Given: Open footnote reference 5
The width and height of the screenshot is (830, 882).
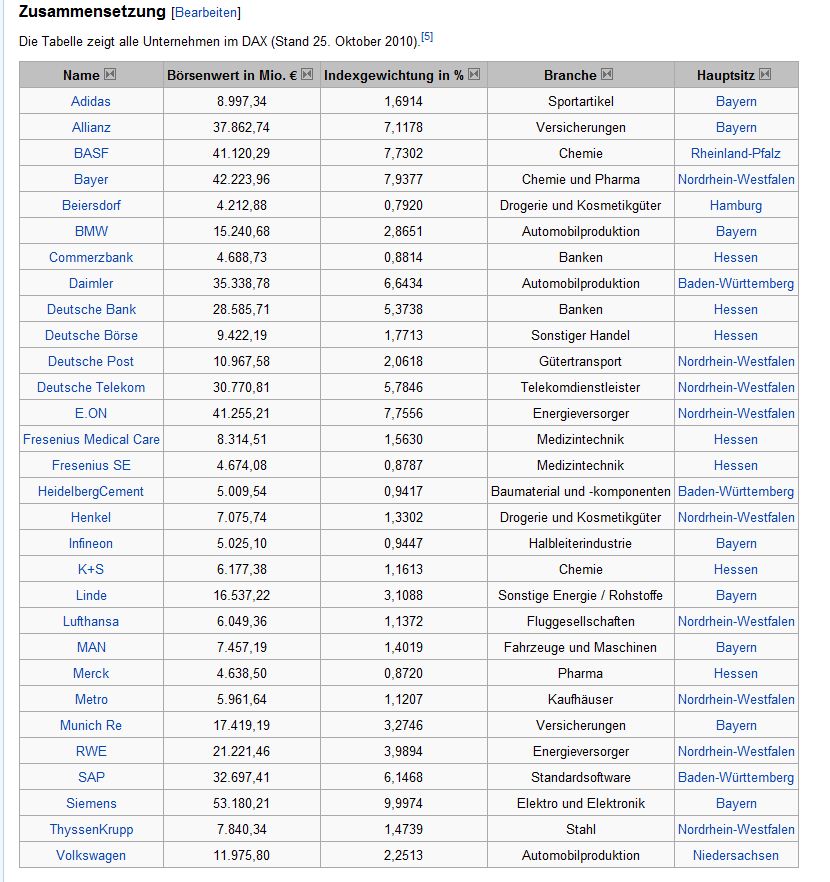Looking at the screenshot, I should pos(427,37).
